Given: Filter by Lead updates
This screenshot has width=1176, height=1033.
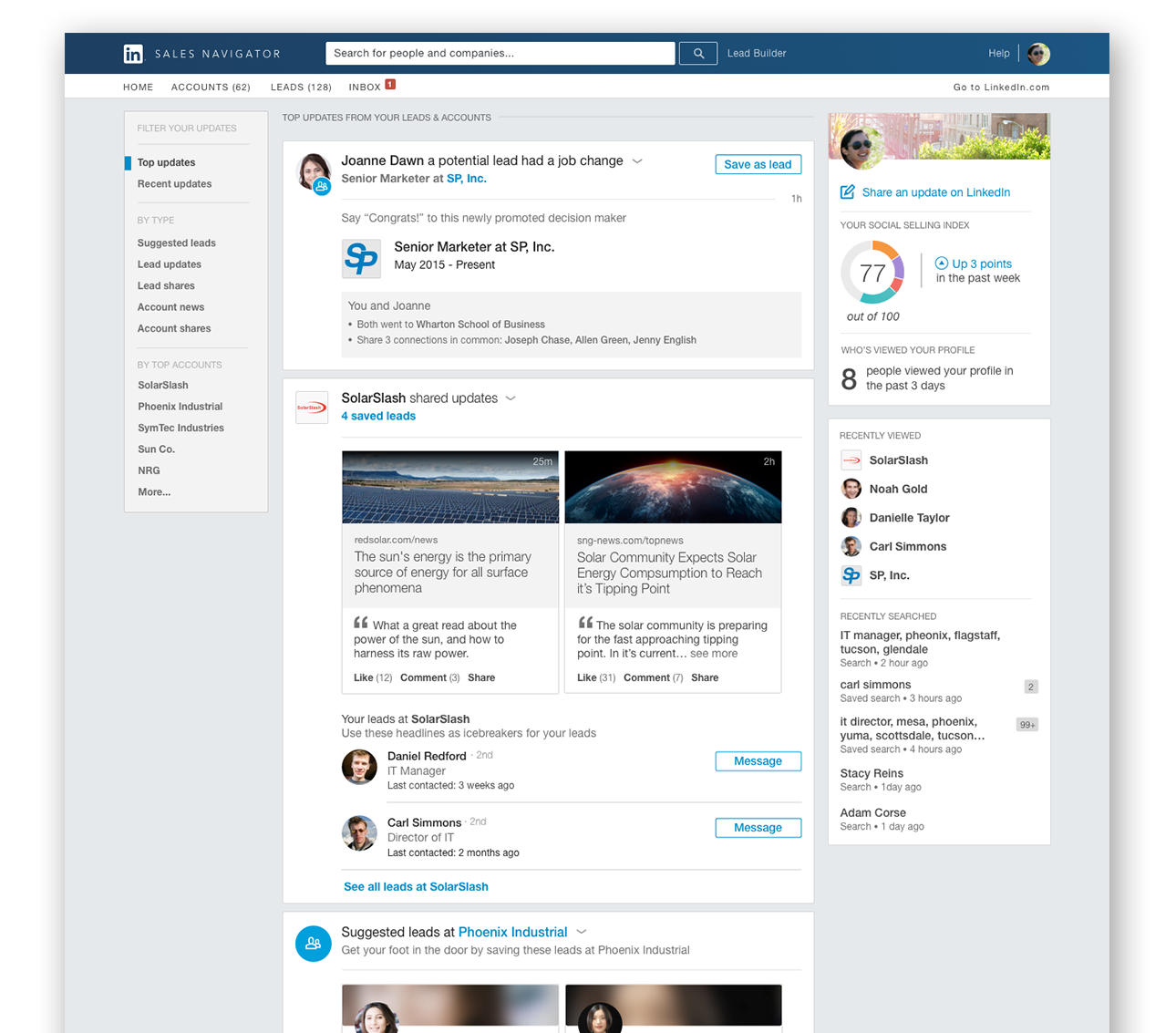Looking at the screenshot, I should point(170,264).
